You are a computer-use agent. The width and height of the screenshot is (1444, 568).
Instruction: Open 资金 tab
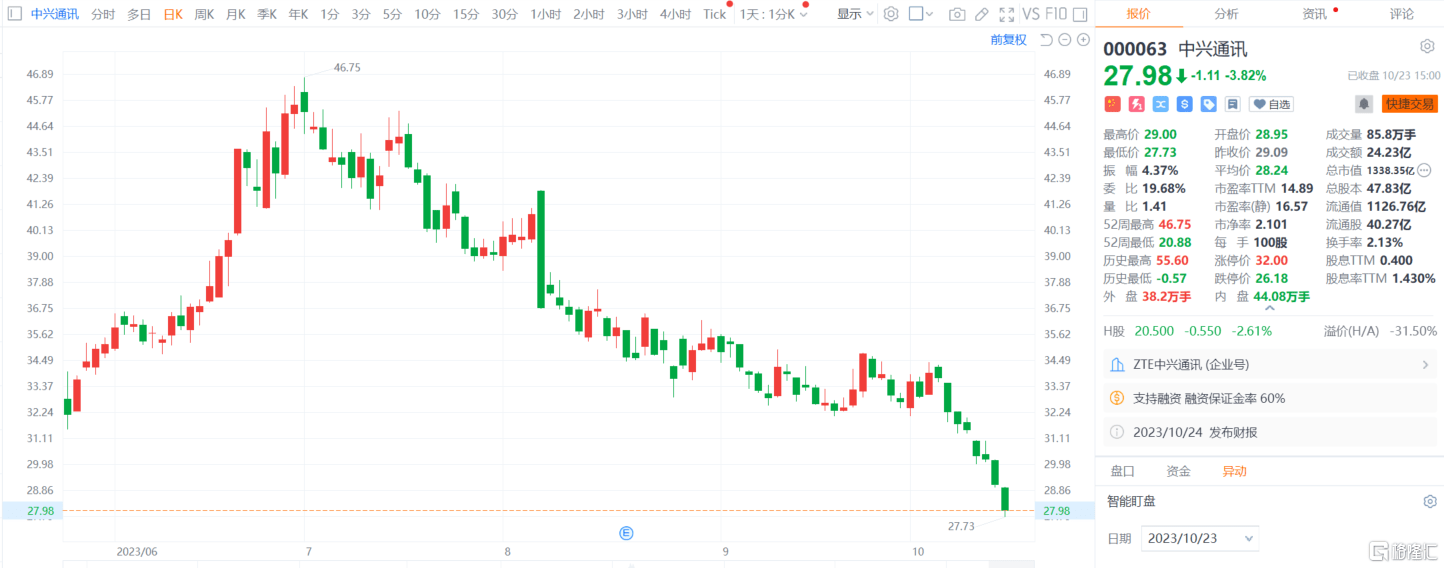[x=1178, y=471]
